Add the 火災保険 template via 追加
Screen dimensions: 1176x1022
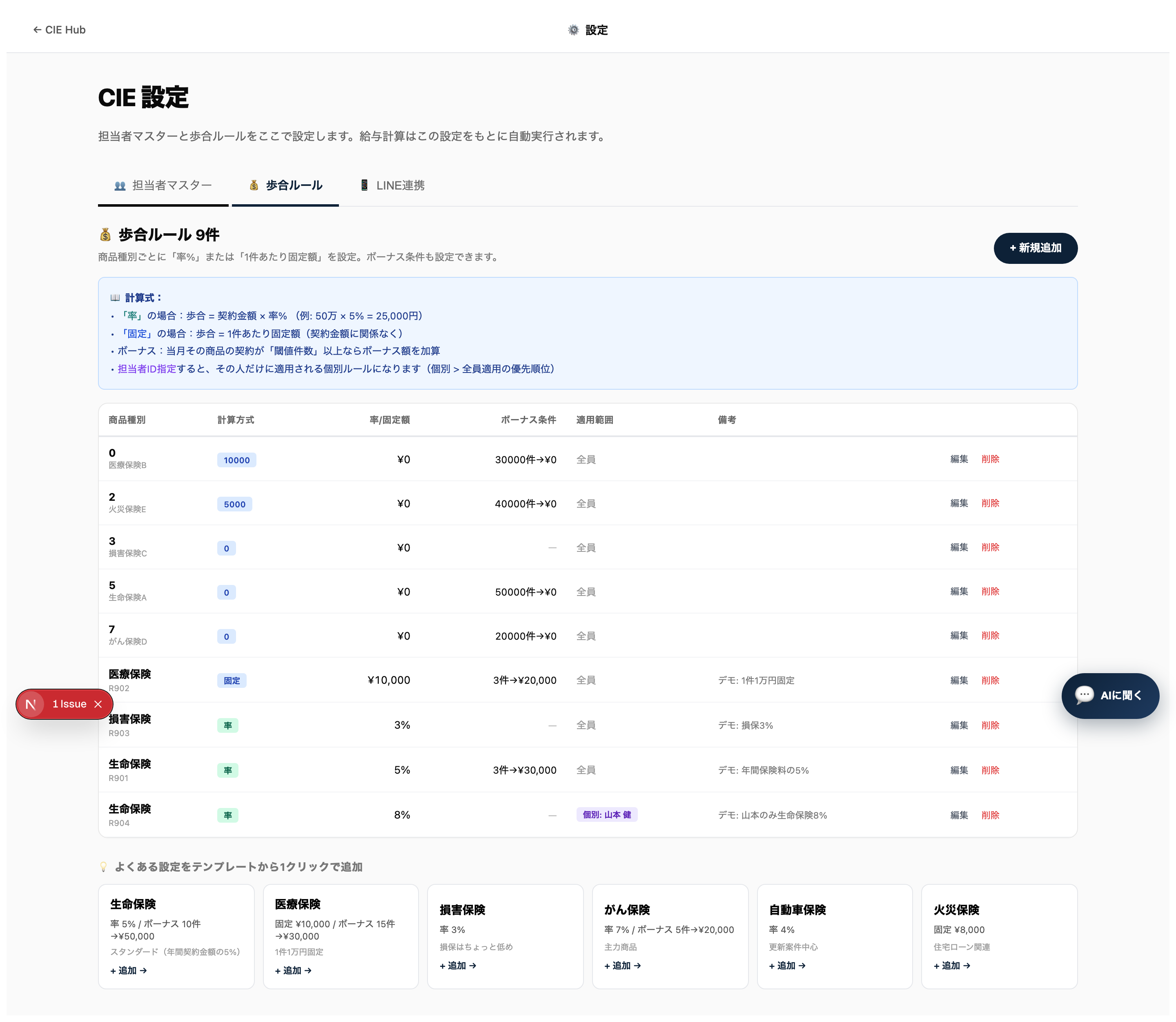point(951,966)
